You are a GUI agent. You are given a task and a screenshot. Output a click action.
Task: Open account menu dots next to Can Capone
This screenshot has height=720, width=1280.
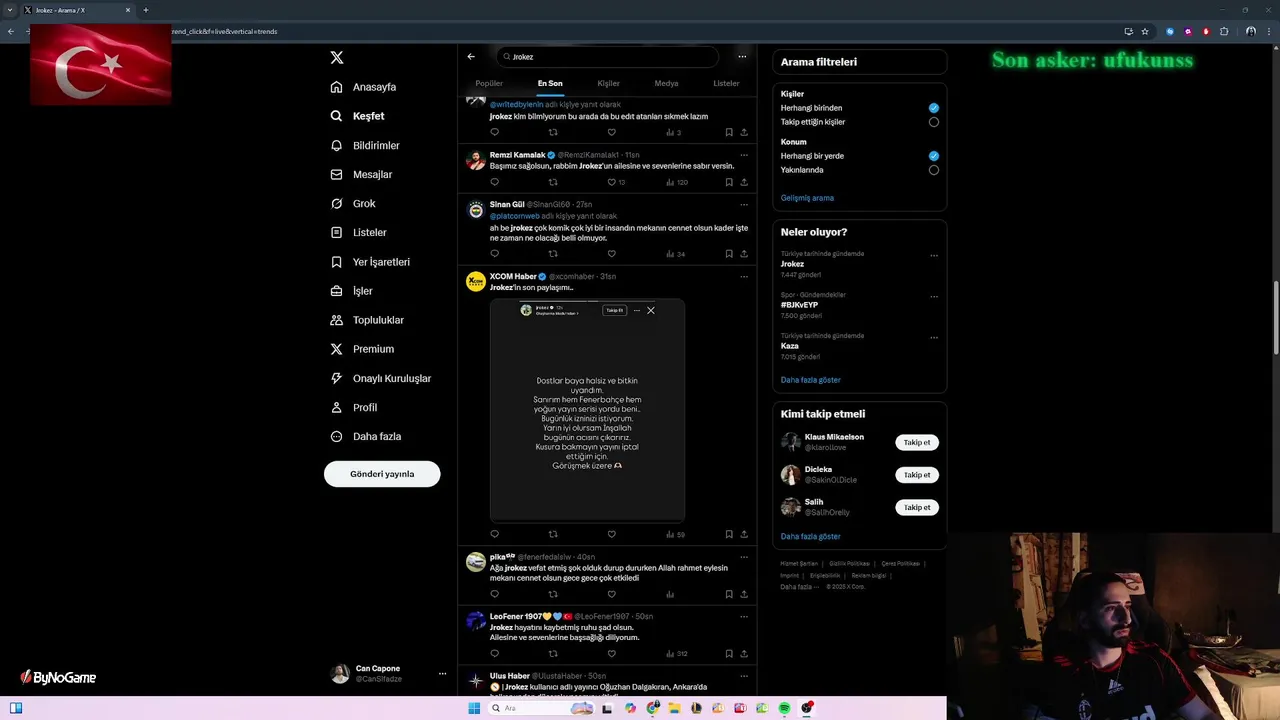coord(442,674)
